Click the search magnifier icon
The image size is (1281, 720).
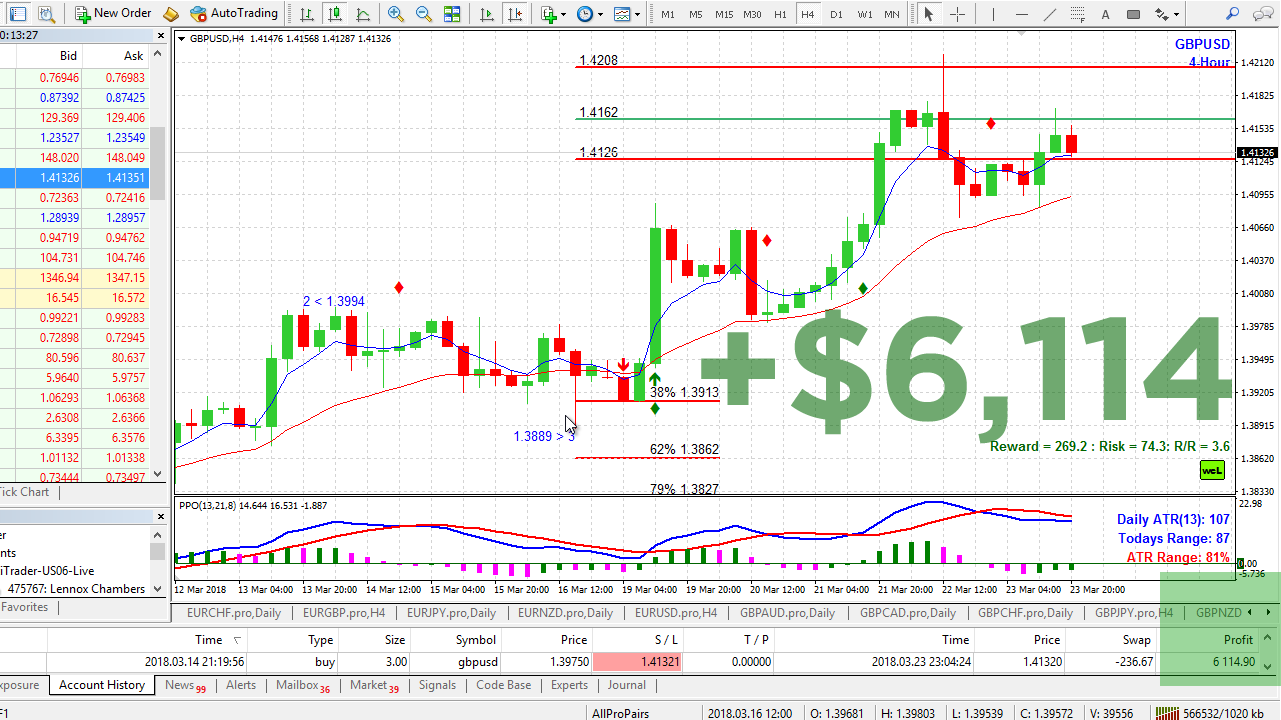coord(1233,14)
